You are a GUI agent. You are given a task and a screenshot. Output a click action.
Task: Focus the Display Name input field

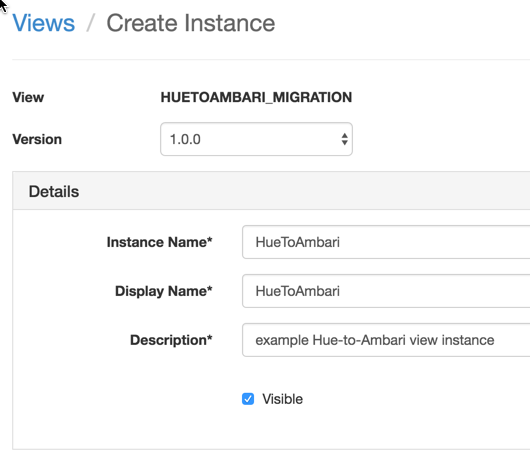(x=386, y=291)
